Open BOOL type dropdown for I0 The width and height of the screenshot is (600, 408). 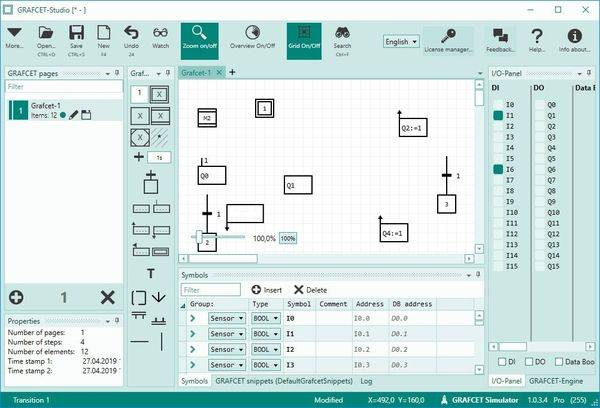tap(266, 318)
